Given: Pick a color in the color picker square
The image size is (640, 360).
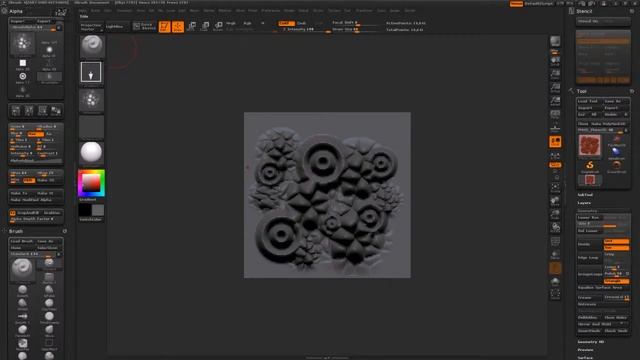Looking at the screenshot, I should tap(91, 182).
